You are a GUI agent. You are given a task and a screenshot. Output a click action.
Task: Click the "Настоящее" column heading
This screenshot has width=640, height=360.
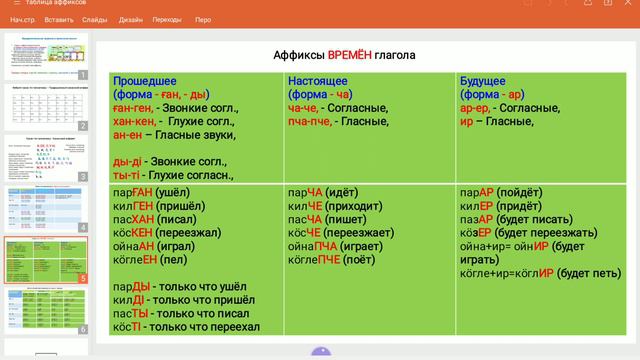point(318,81)
